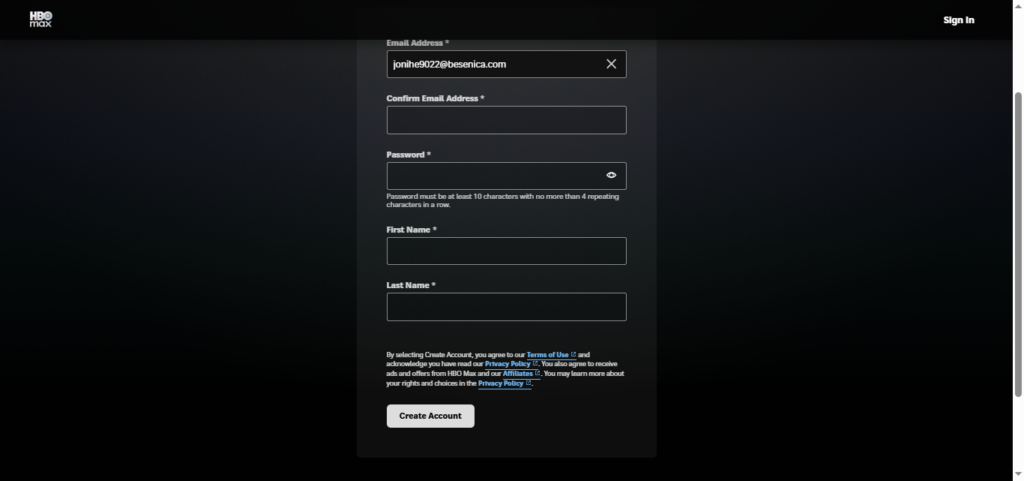Select the First Name input box
The image size is (1024, 481).
(506, 251)
